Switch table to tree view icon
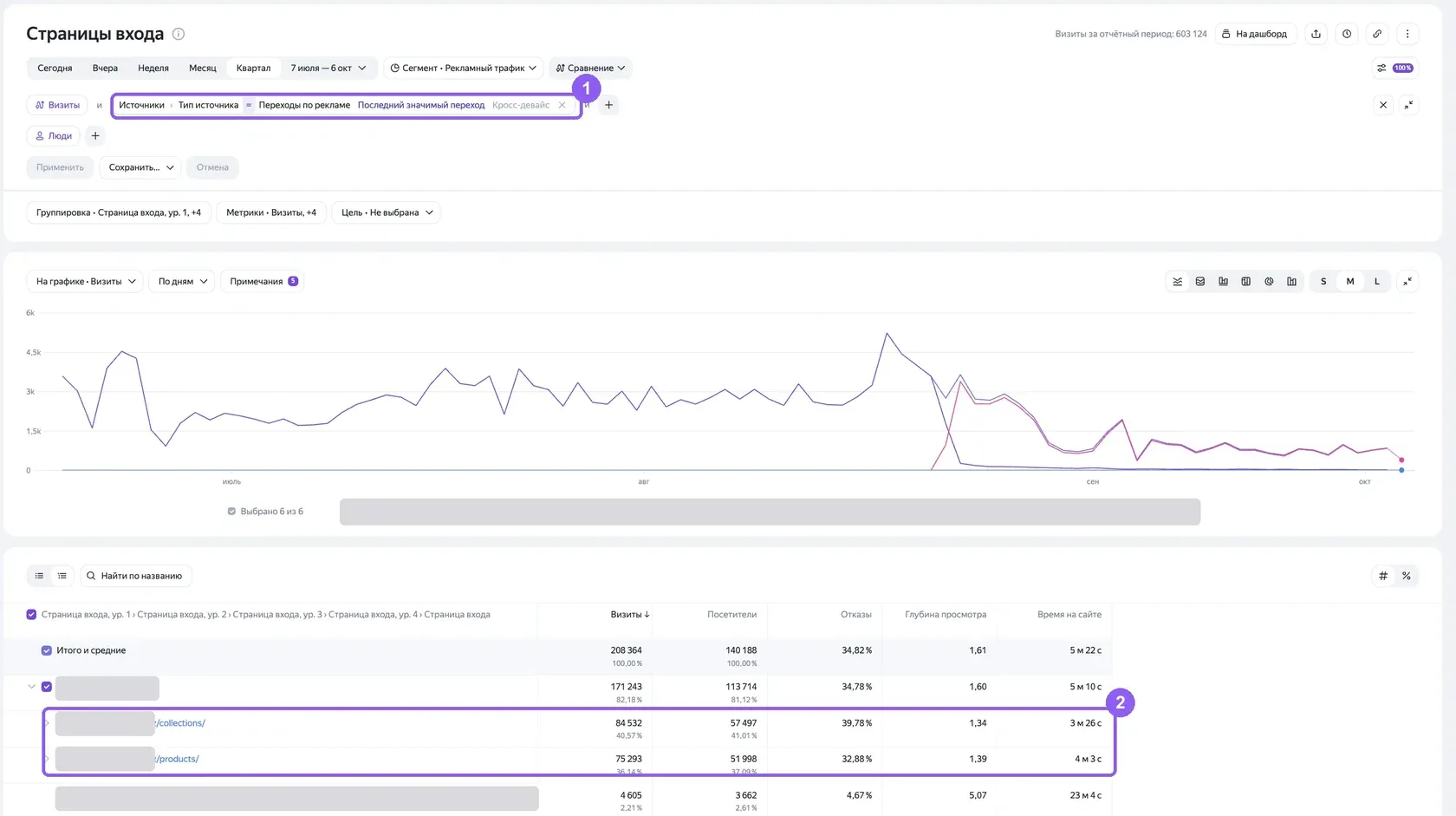 62,576
